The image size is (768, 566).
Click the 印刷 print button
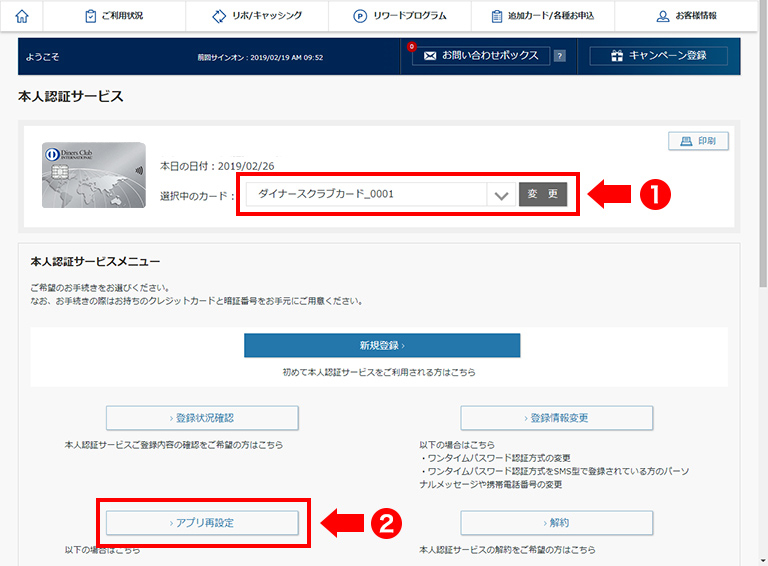(x=698, y=142)
